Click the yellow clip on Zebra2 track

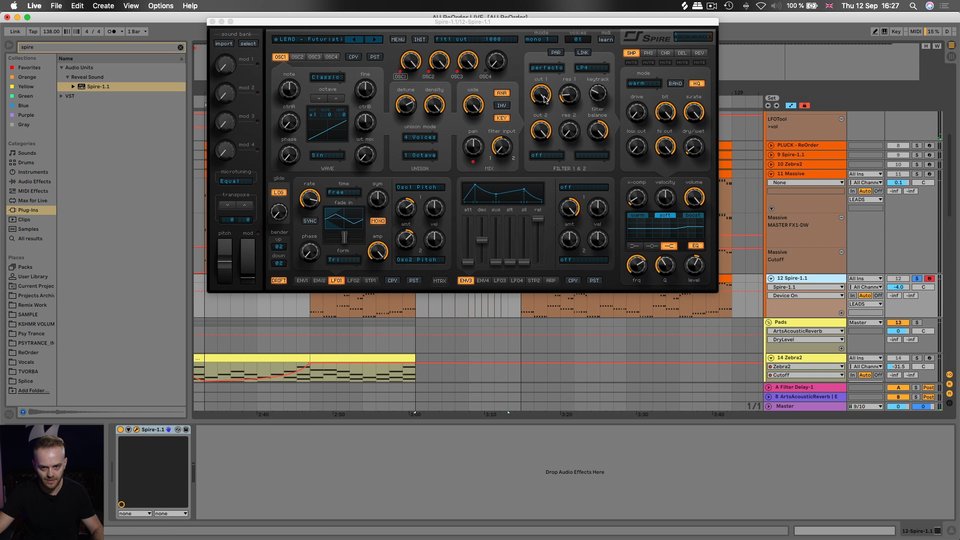[304, 358]
